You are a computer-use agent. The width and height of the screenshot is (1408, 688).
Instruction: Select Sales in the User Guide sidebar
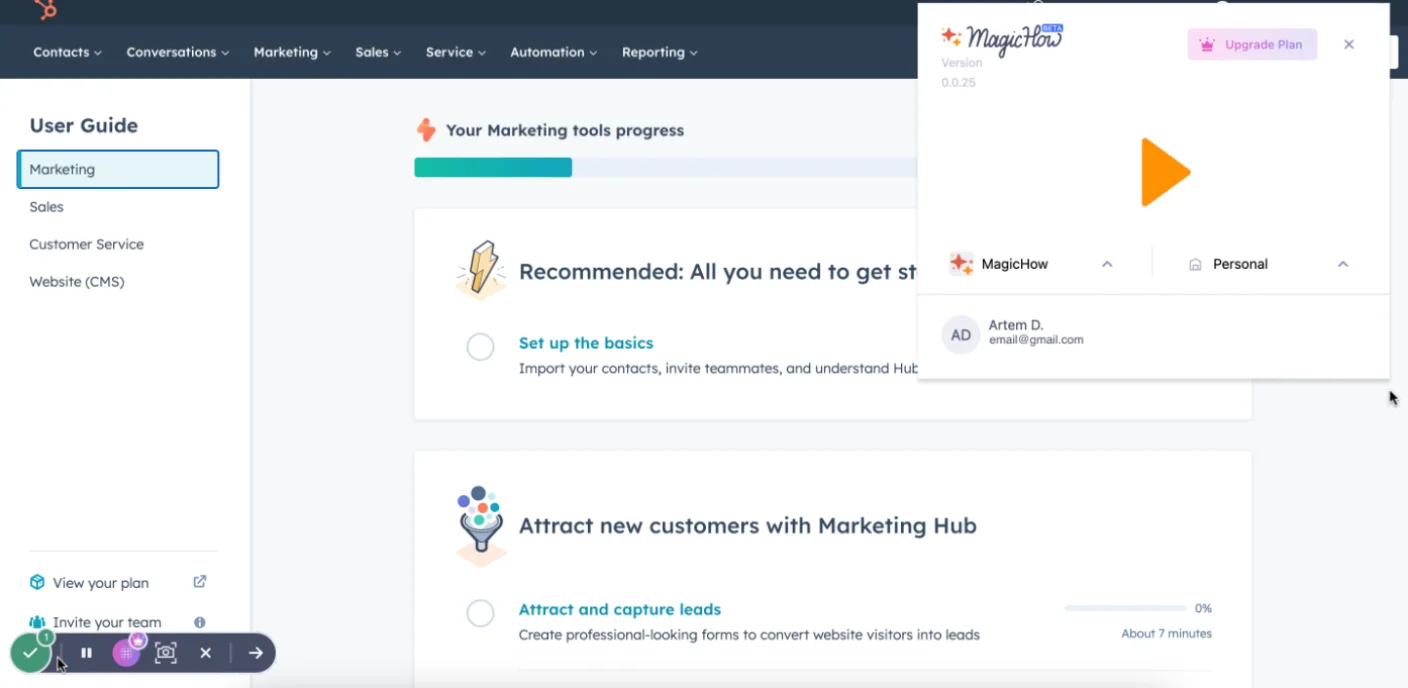pos(47,207)
